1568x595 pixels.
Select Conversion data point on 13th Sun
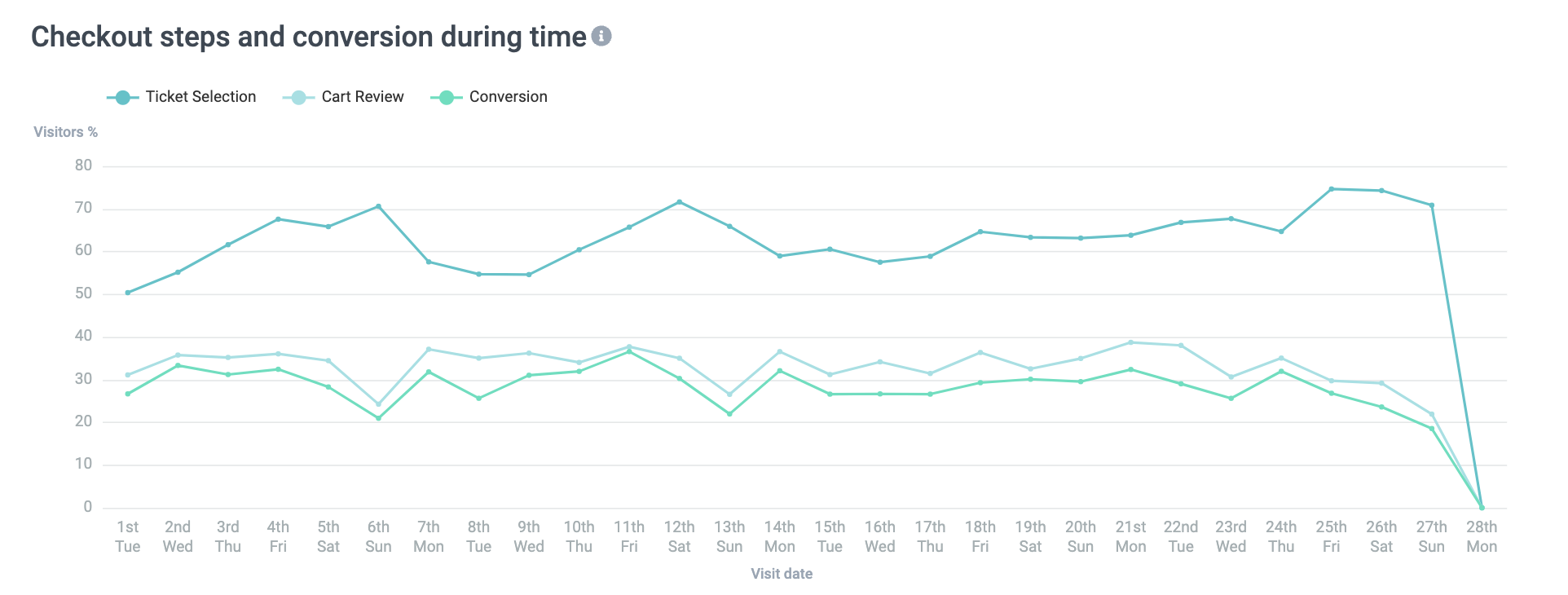729,414
